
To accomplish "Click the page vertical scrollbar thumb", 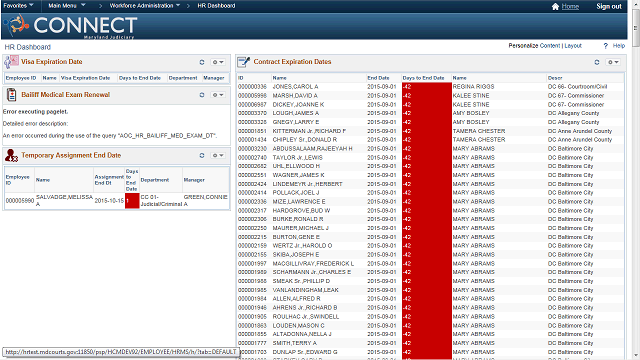I will click(x=636, y=29).
